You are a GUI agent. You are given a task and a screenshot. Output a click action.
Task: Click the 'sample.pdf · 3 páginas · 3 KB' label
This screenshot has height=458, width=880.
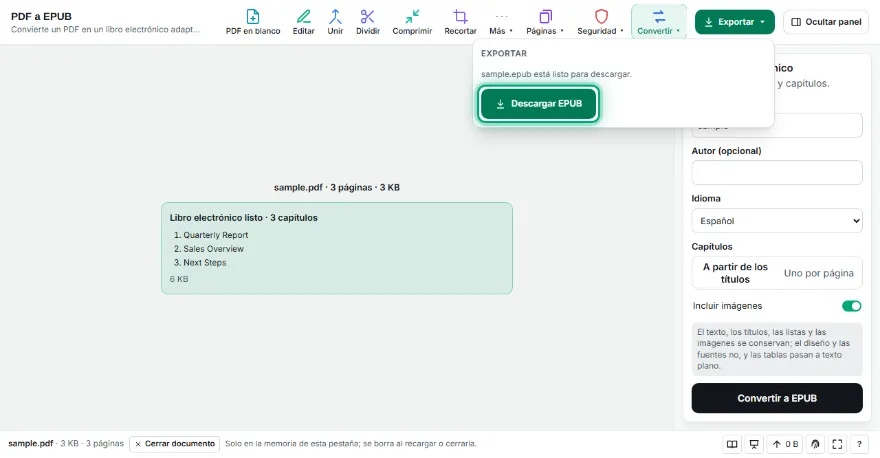pyautogui.click(x=337, y=187)
